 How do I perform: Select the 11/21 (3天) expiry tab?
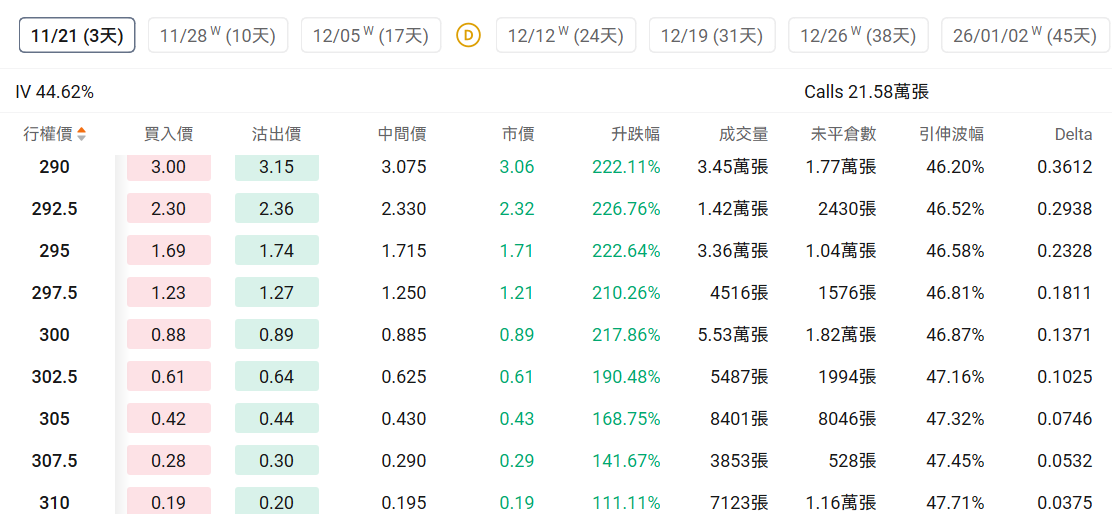(x=77, y=36)
